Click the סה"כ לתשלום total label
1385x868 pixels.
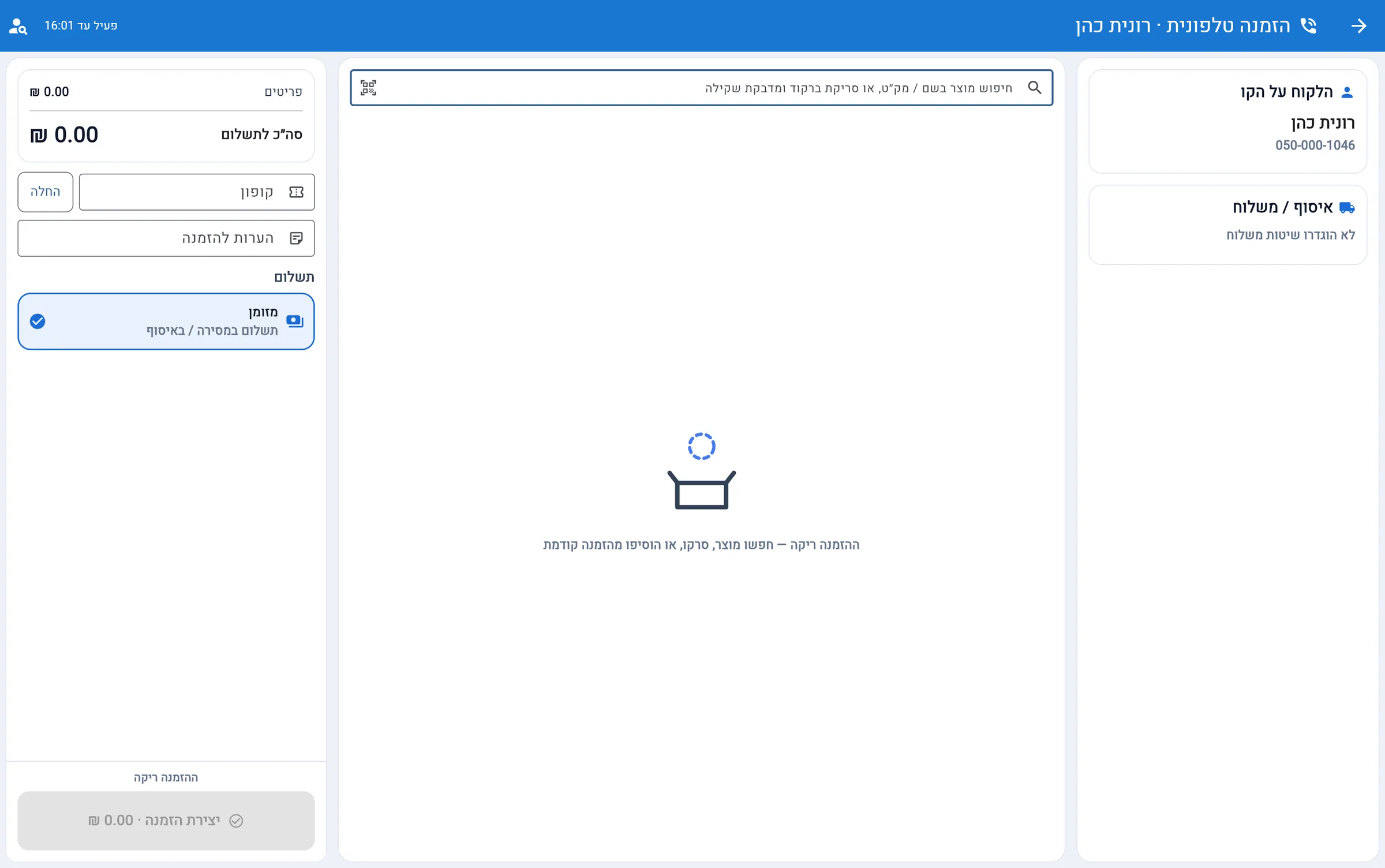click(x=261, y=134)
